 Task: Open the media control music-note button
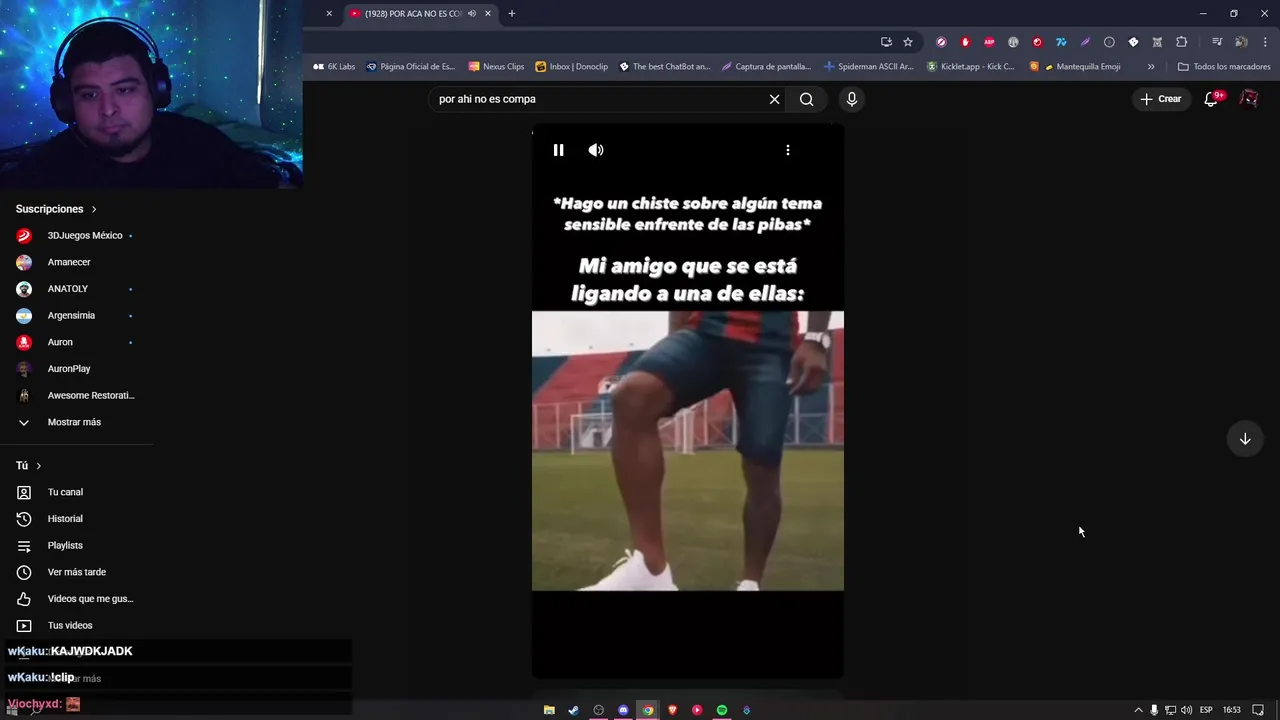[x=1217, y=42]
